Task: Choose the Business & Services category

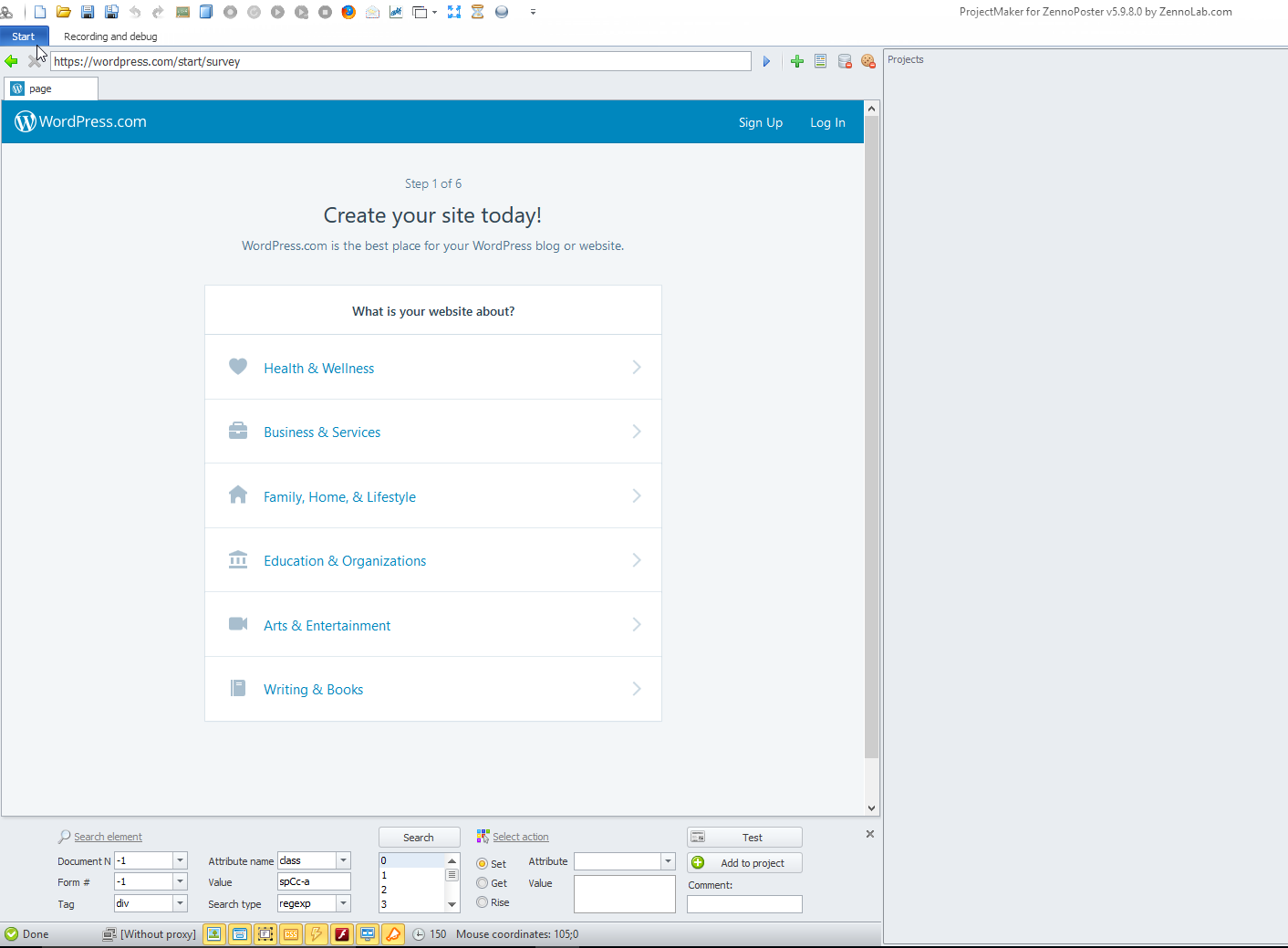Action: coord(433,432)
